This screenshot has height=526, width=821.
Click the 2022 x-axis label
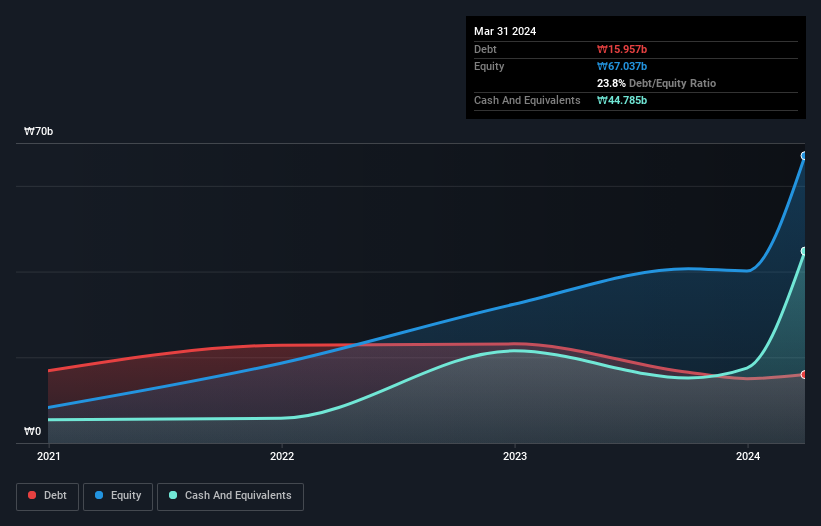click(282, 456)
